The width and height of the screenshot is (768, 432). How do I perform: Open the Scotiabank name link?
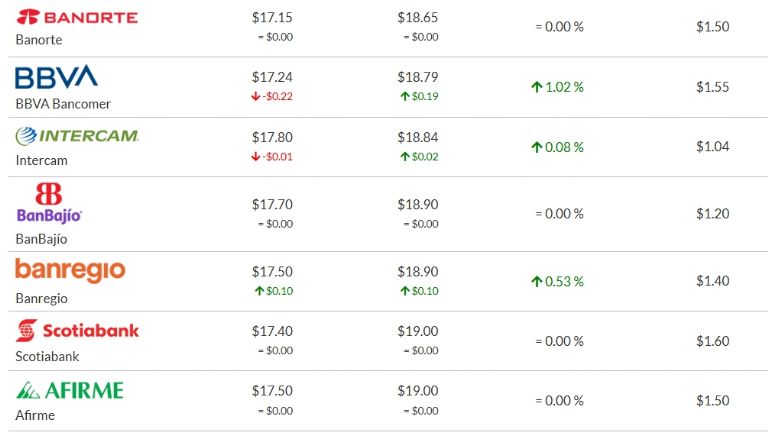[x=47, y=355]
